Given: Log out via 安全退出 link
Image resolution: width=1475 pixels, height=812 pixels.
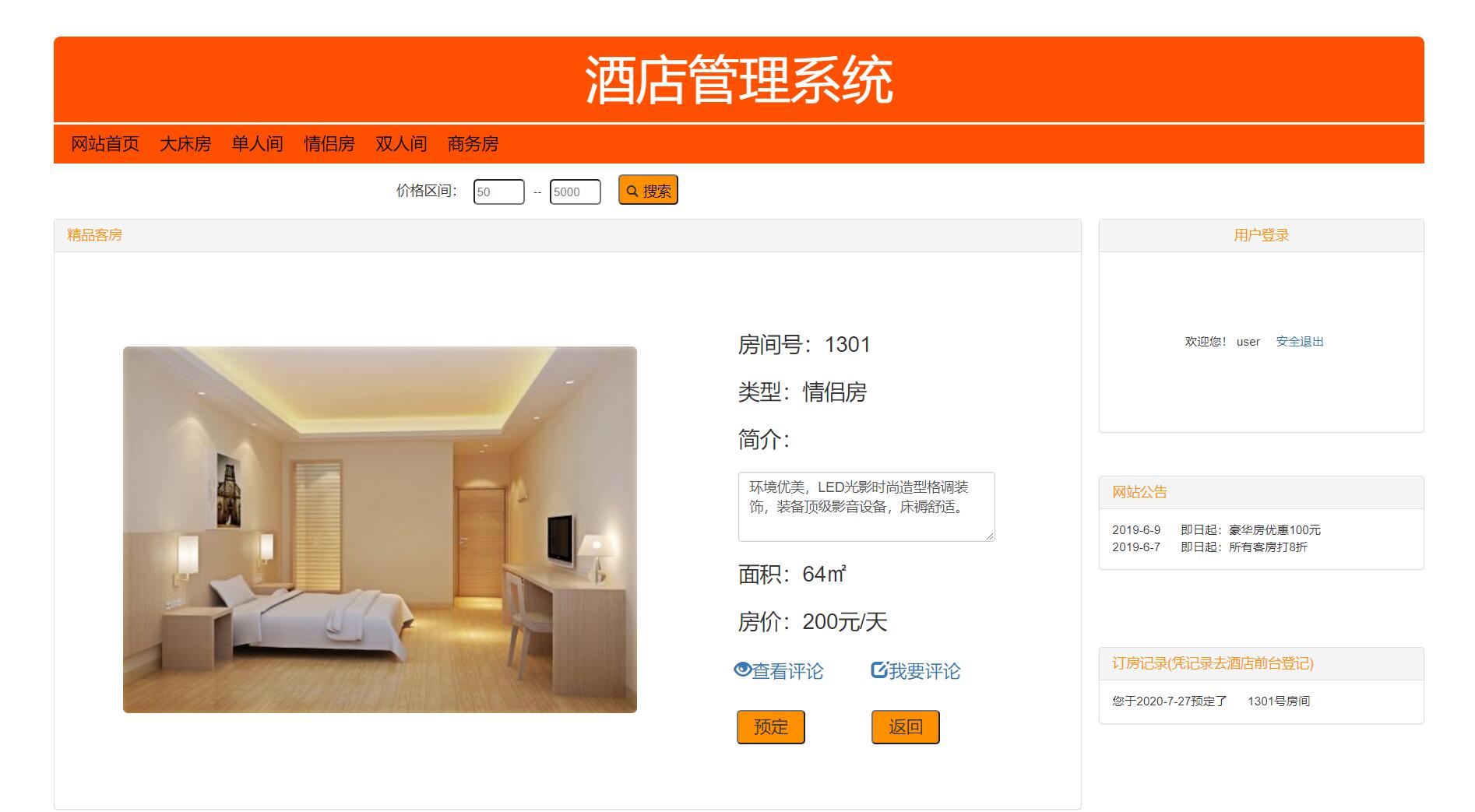Looking at the screenshot, I should [x=1300, y=342].
